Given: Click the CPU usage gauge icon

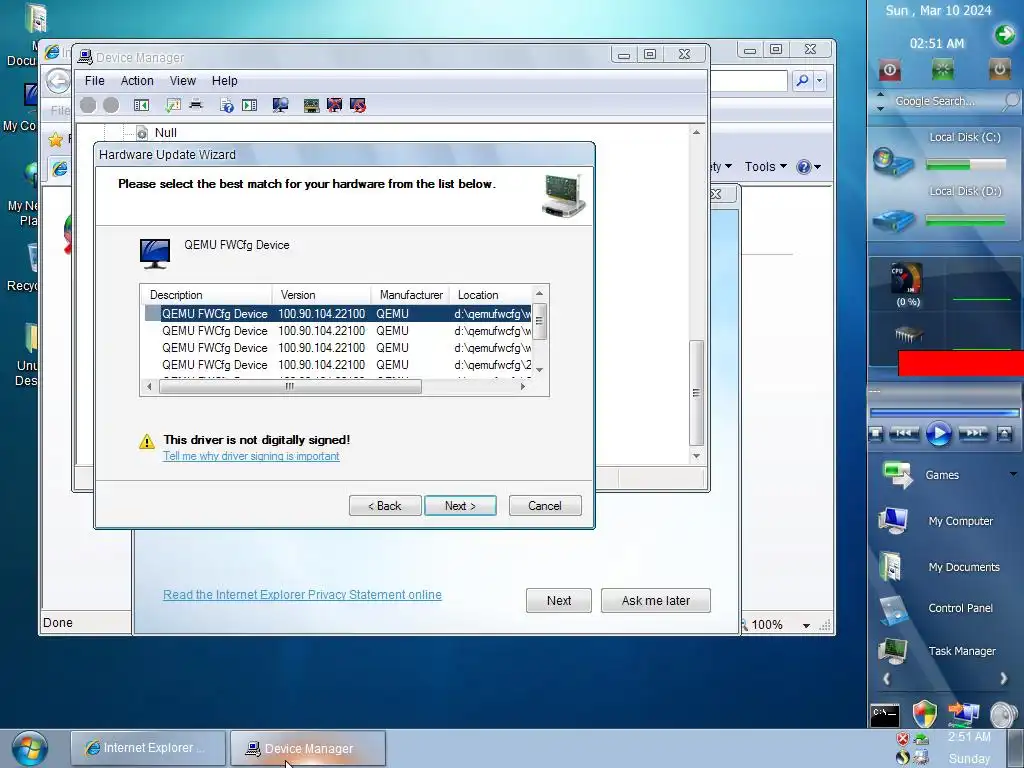Looking at the screenshot, I should click(x=907, y=280).
